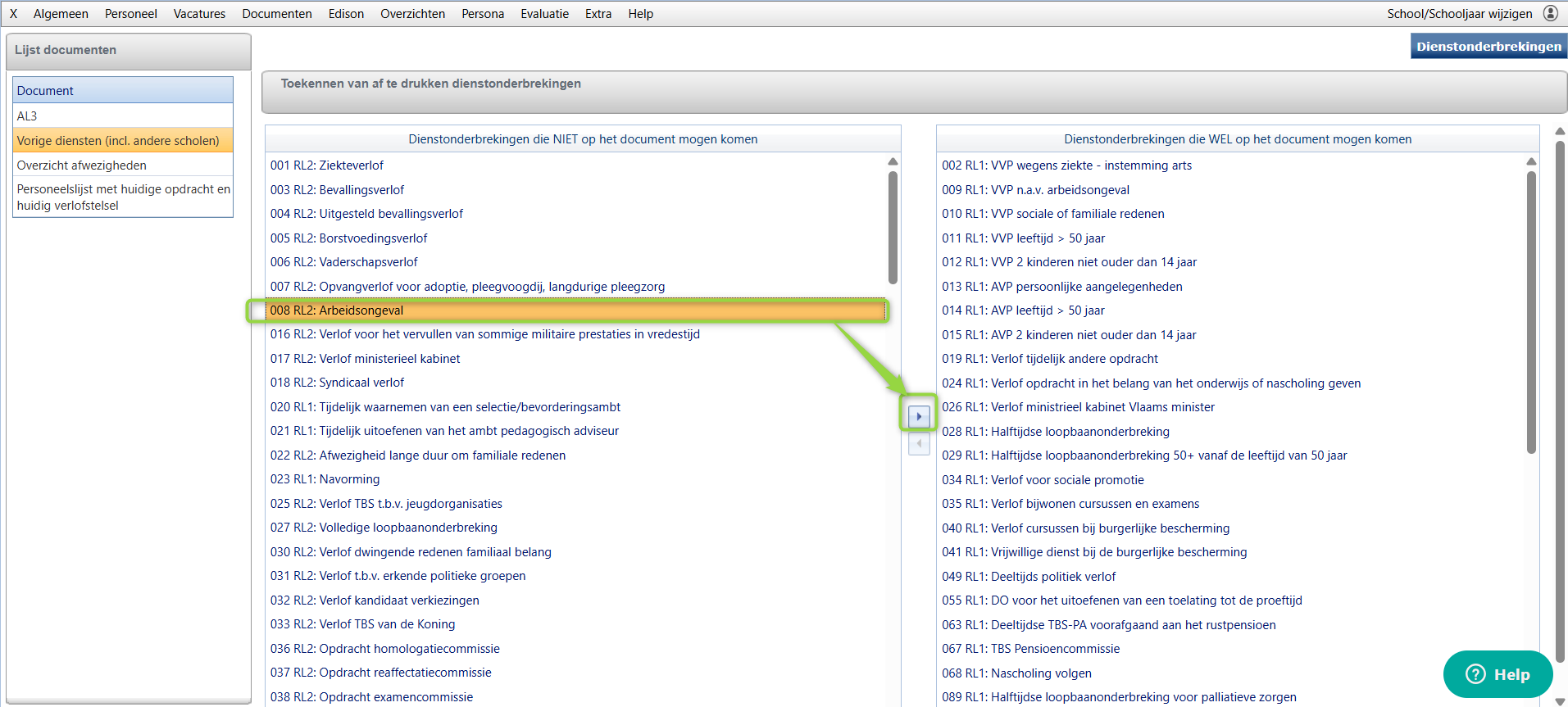Viewport: 1568px width, 707px height.
Task: Click the Dienstonderbrekingen header button
Action: [1488, 47]
